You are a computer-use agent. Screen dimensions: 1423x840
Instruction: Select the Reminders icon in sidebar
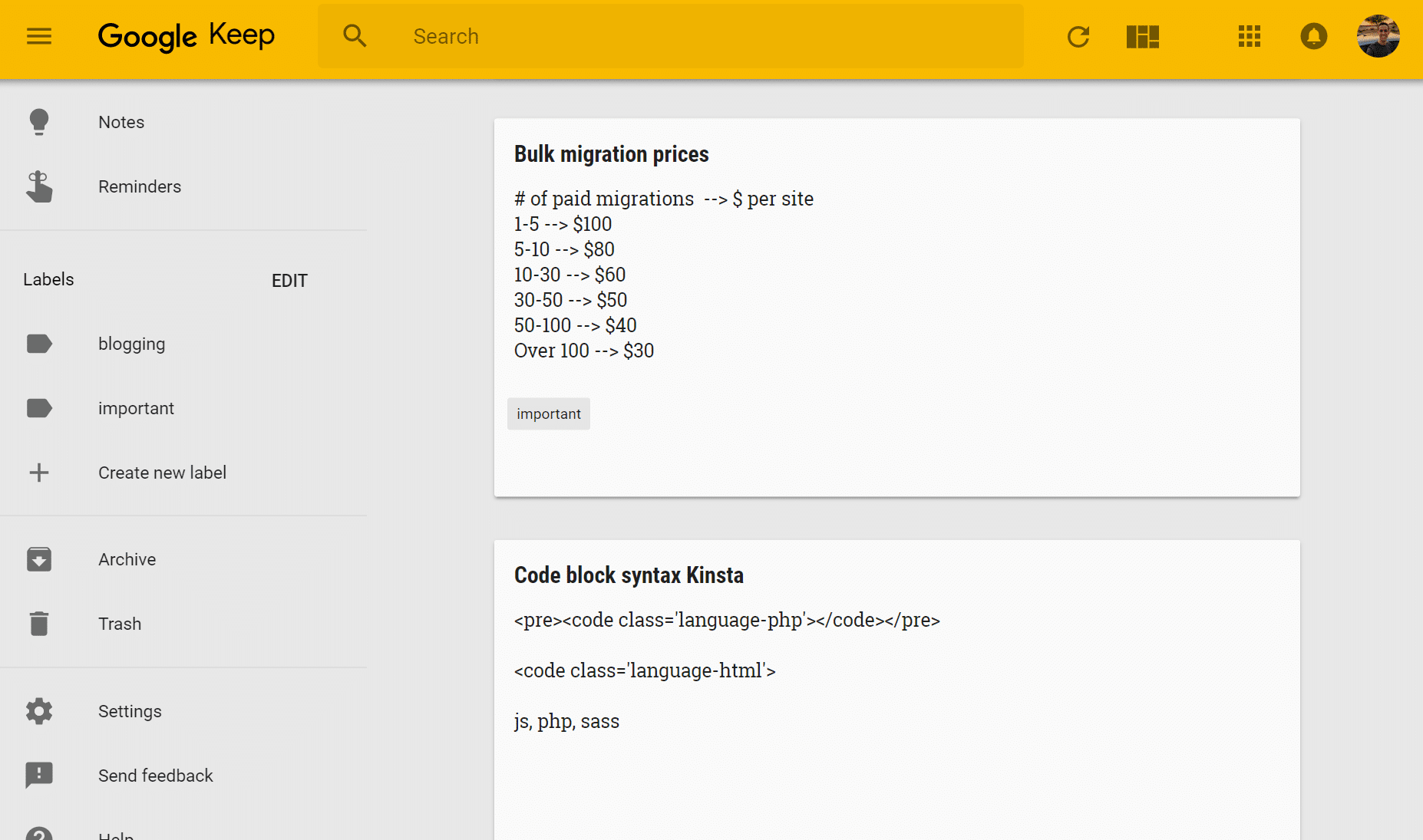[39, 186]
